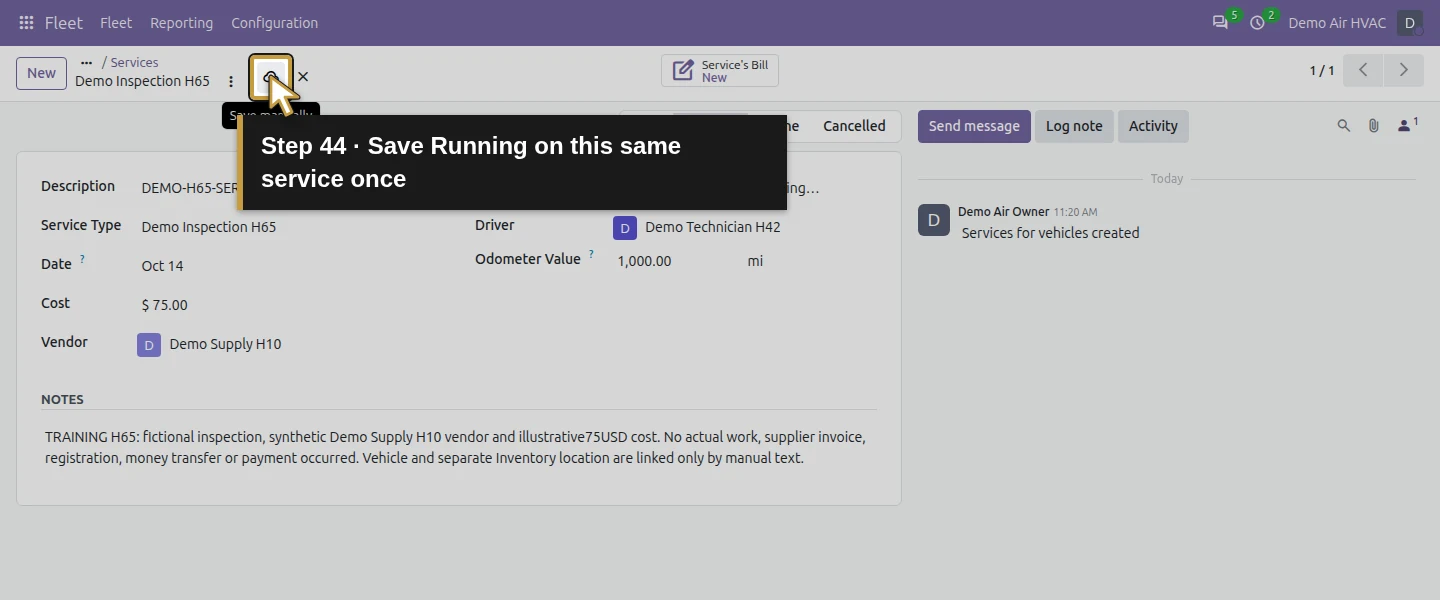Create a New service record
This screenshot has width=1440, height=600.
click(42, 73)
